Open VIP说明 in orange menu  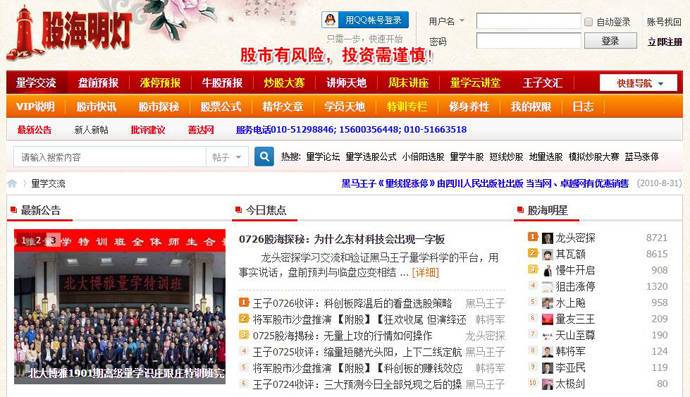[x=35, y=106]
